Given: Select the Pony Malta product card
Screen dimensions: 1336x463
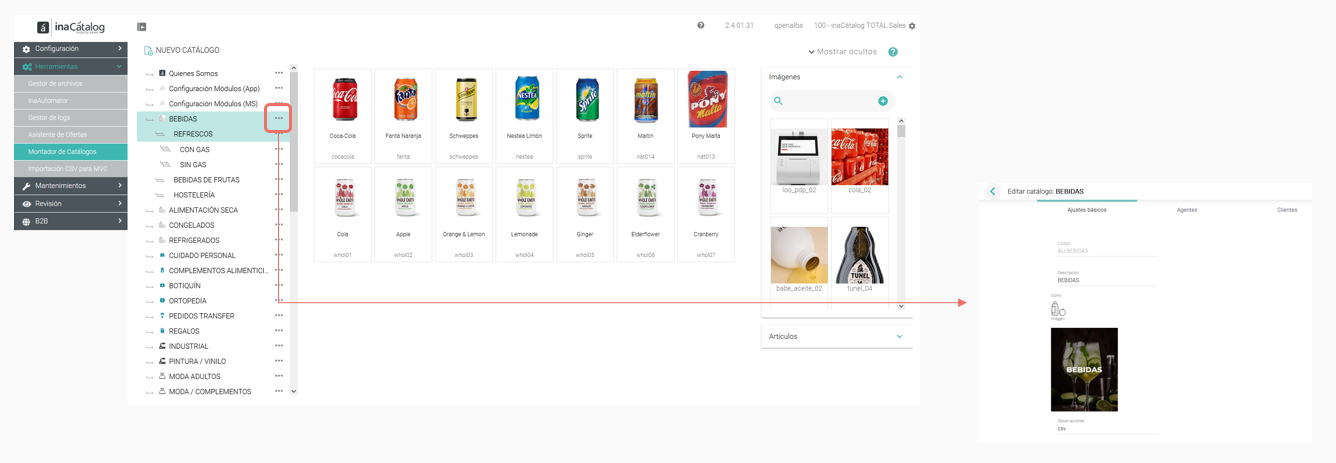Looking at the screenshot, I should point(706,116).
